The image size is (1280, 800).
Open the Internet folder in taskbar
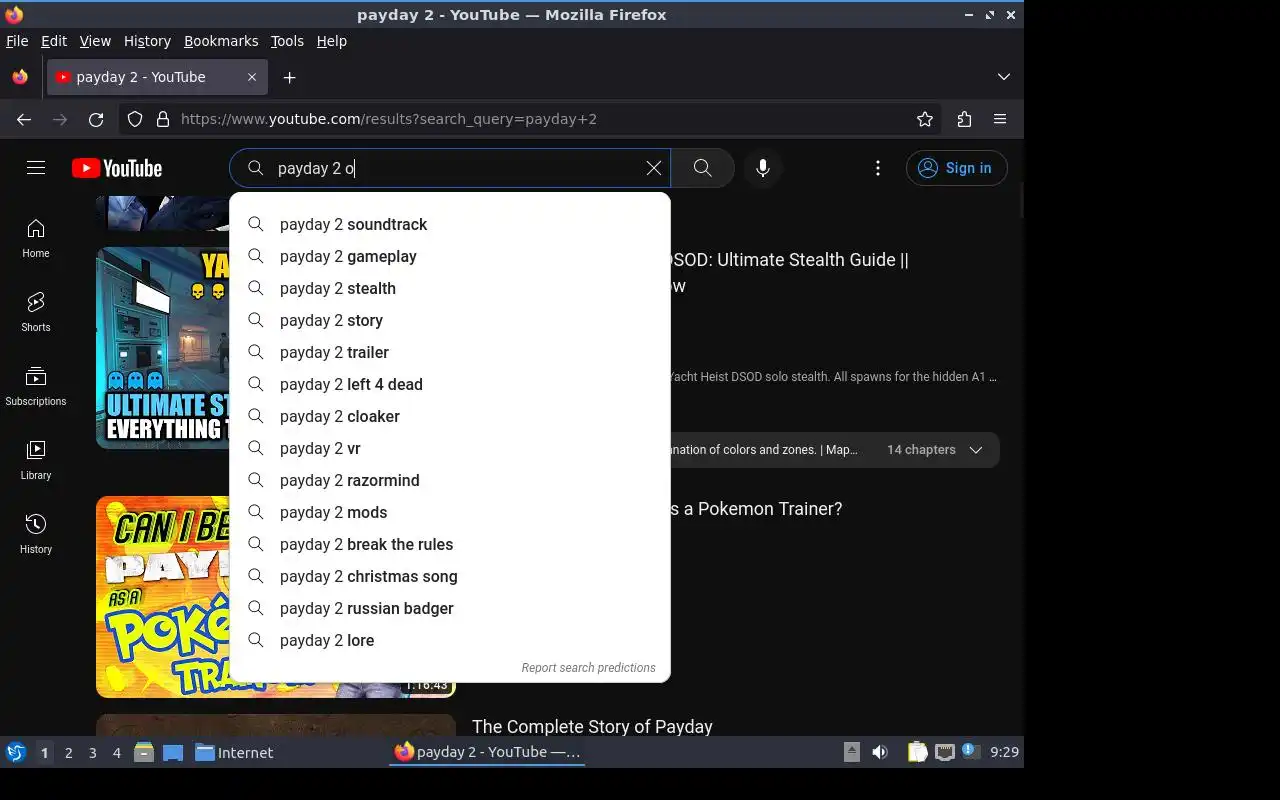[x=234, y=753]
